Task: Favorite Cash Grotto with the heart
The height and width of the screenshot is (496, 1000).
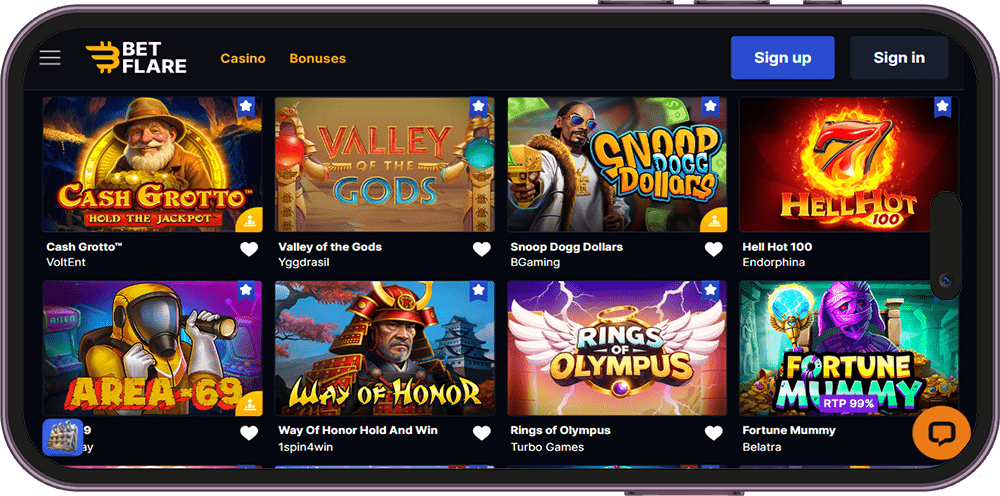Action: [249, 249]
